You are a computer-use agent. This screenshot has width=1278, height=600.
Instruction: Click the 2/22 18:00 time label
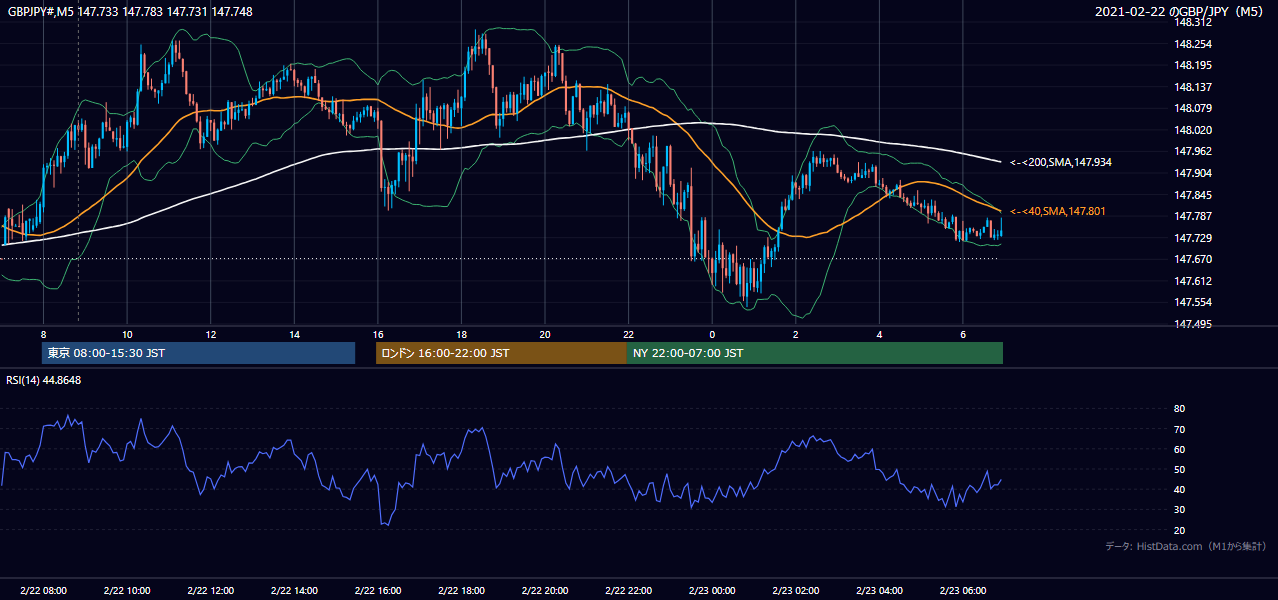point(461,591)
